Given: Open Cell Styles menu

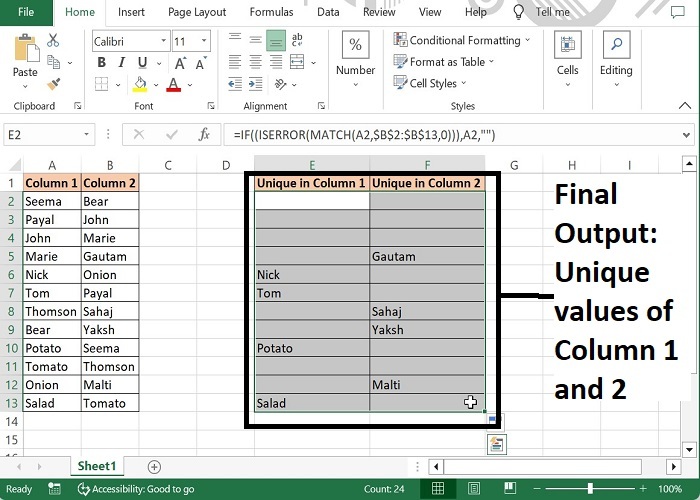Looking at the screenshot, I should 430,83.
